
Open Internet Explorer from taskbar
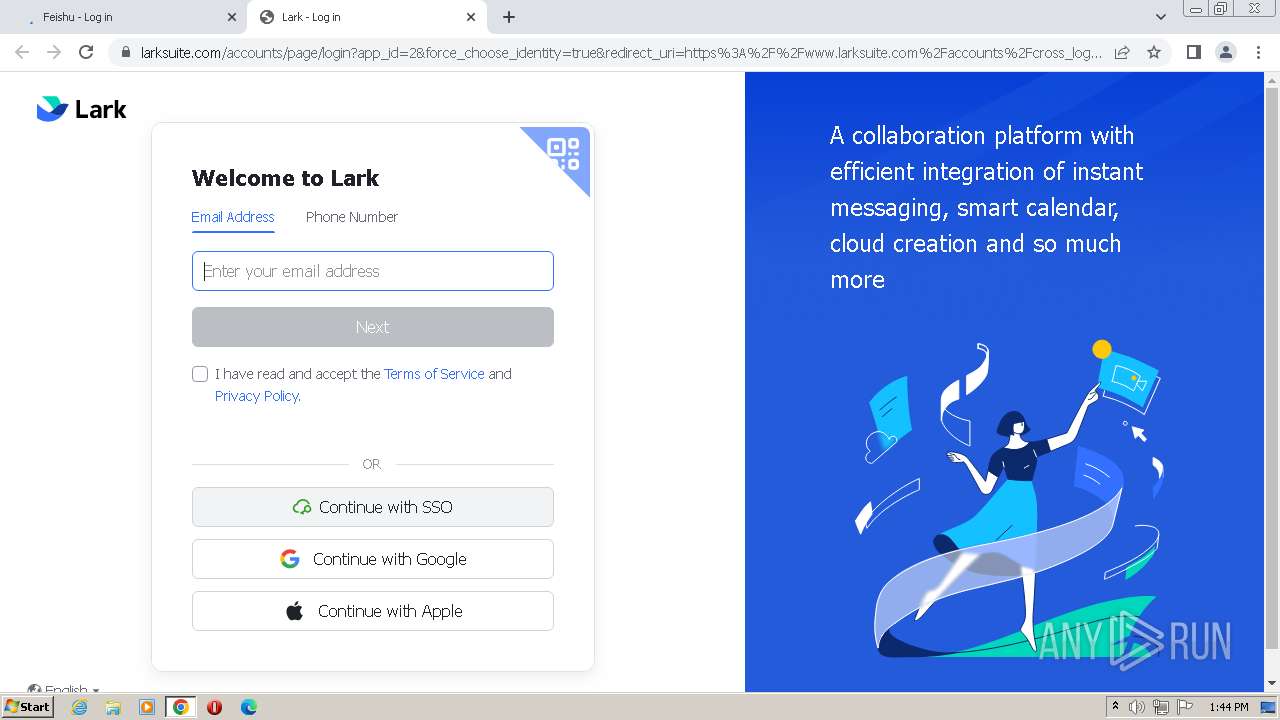click(x=79, y=707)
